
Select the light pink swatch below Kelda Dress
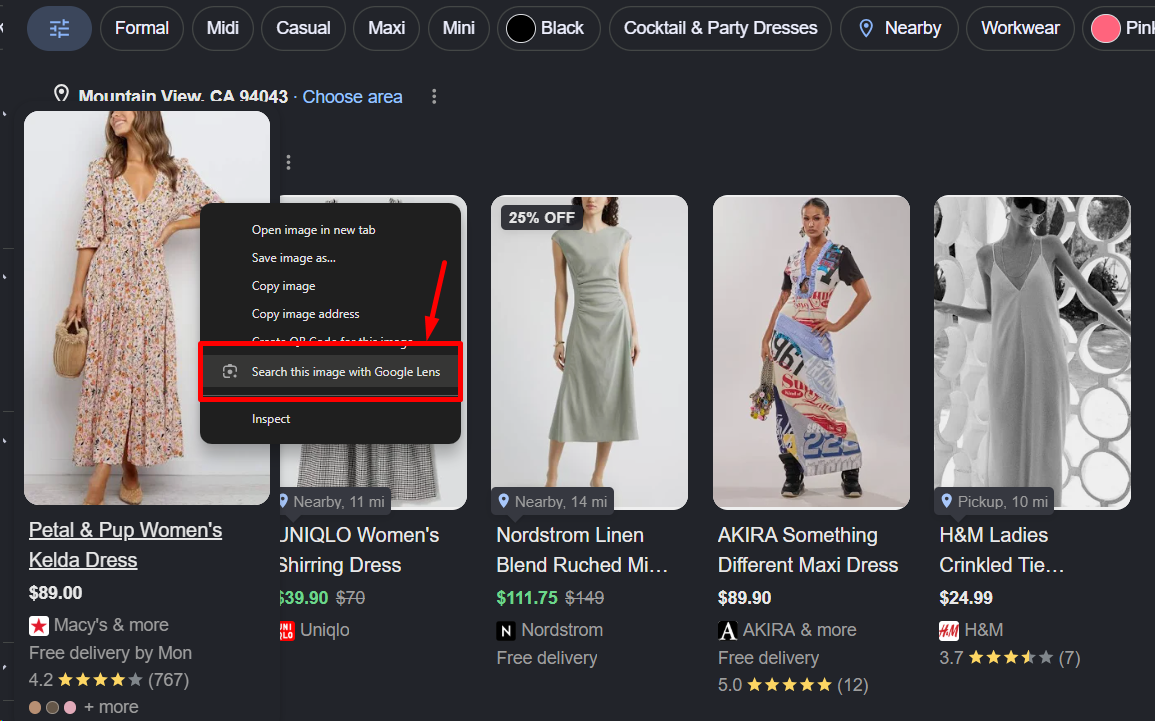pyautogui.click(x=70, y=707)
